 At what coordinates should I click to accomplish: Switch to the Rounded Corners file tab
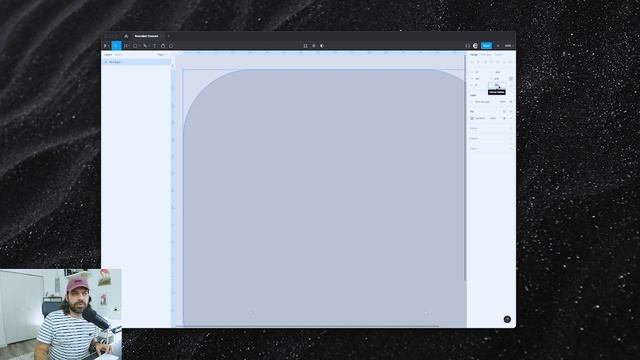(x=146, y=36)
